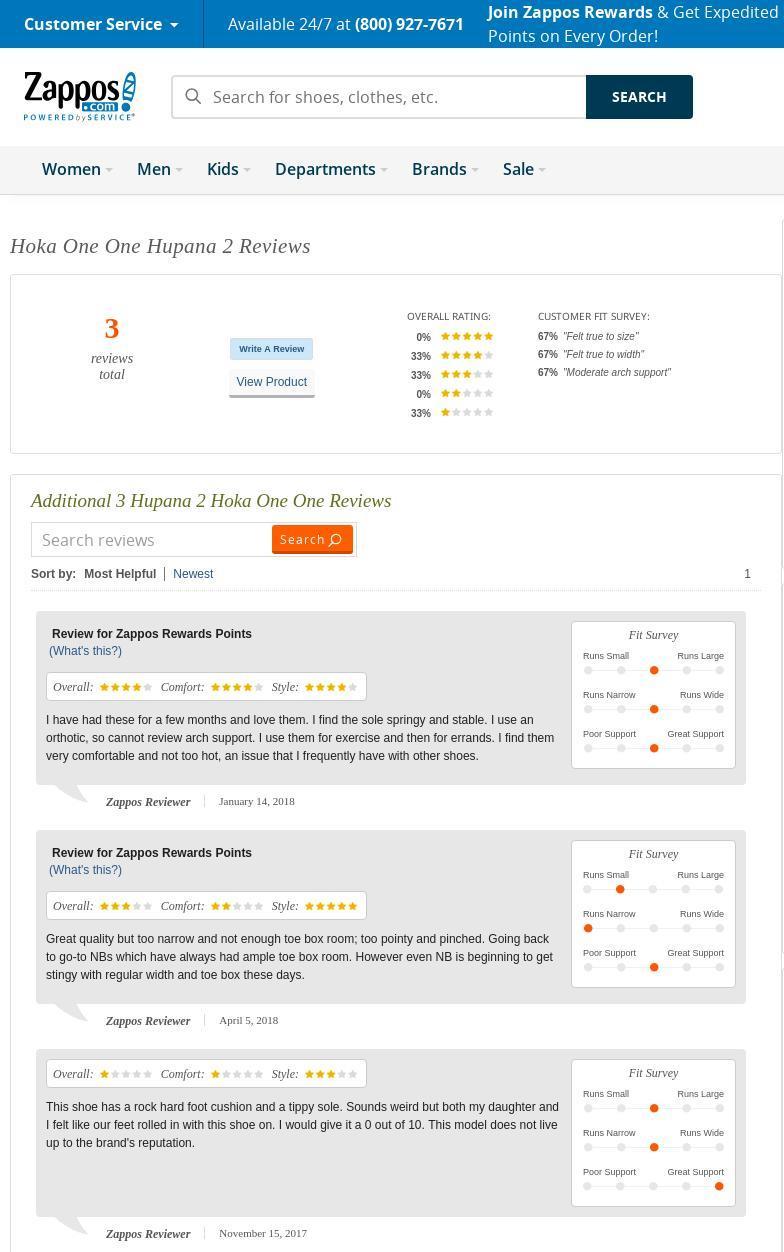The image size is (784, 1252).
Task: Click the three-star overall rating row
Action: [452, 375]
